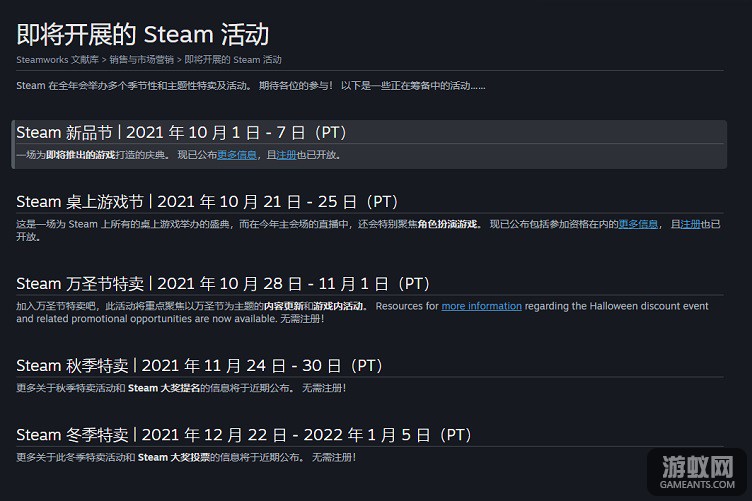Viewport: 752px width, 501px height.
Task: Go to 销售与市场营销 in the breadcrumb
Action: (x=141, y=60)
